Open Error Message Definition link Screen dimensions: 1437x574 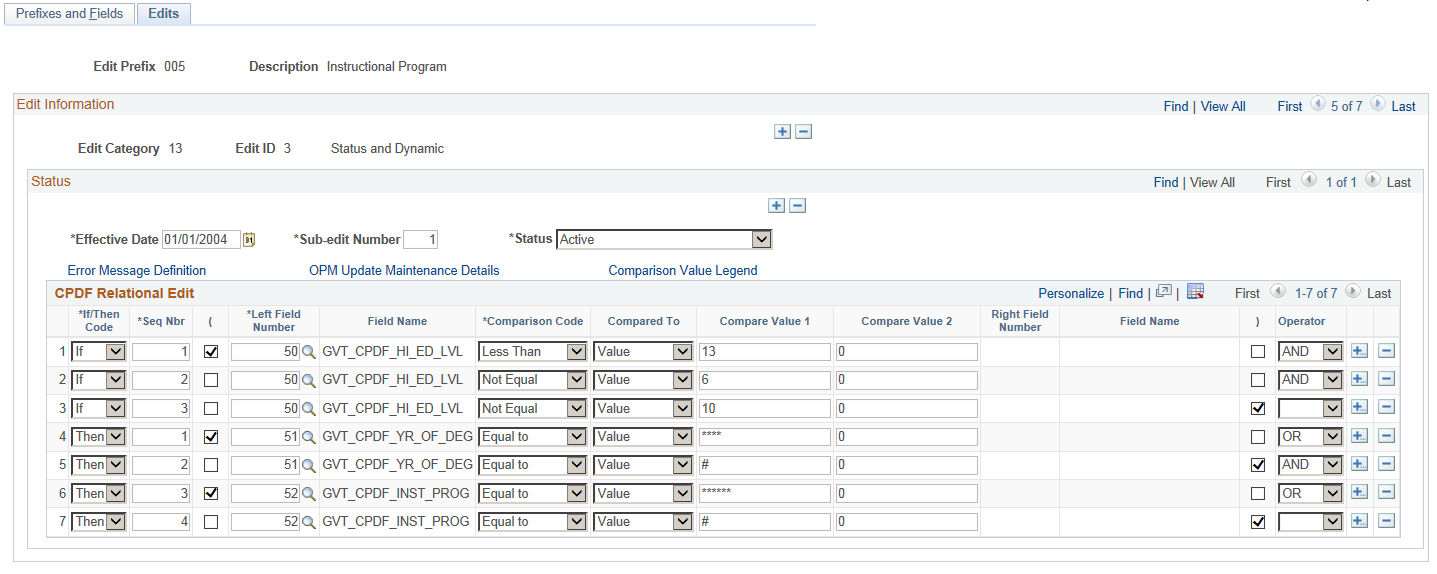[x=137, y=271]
